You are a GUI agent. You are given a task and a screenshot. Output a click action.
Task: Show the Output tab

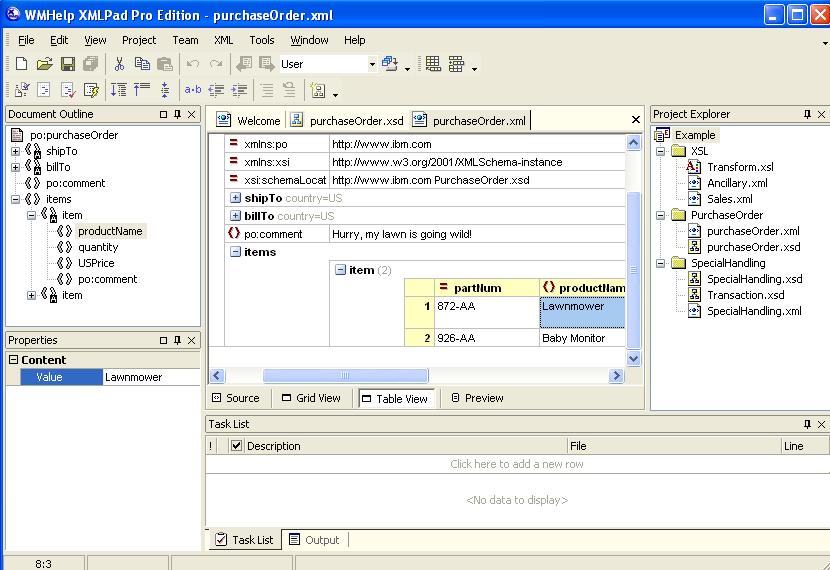314,540
